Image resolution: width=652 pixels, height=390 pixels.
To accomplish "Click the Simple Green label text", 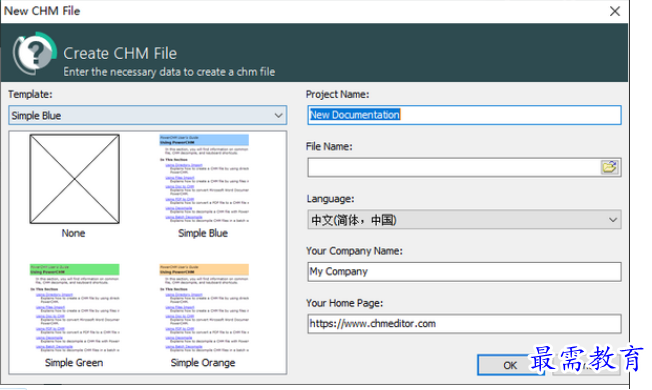I will [74, 363].
